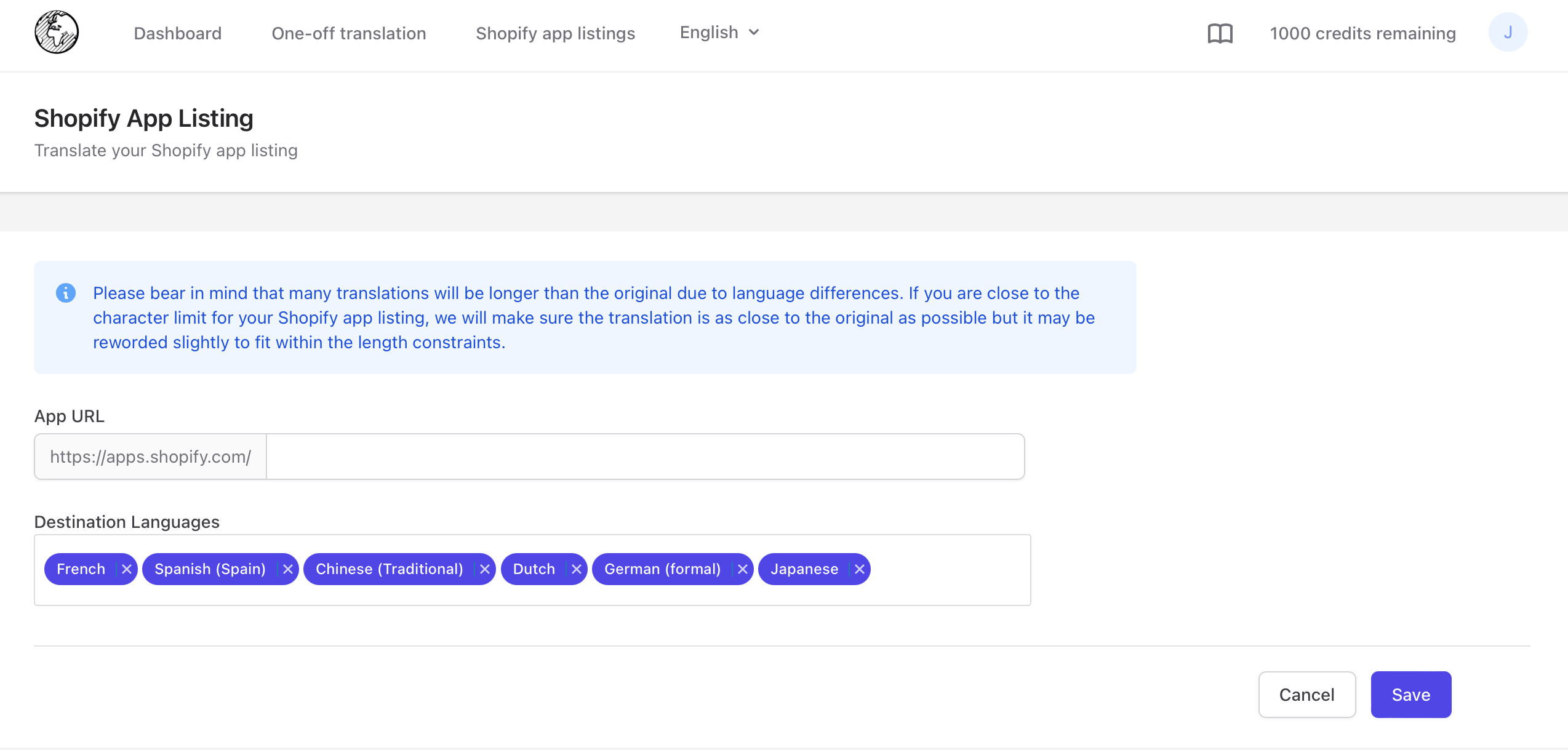This screenshot has height=750, width=1568.
Task: Go to the Dashboard page
Action: [x=178, y=33]
